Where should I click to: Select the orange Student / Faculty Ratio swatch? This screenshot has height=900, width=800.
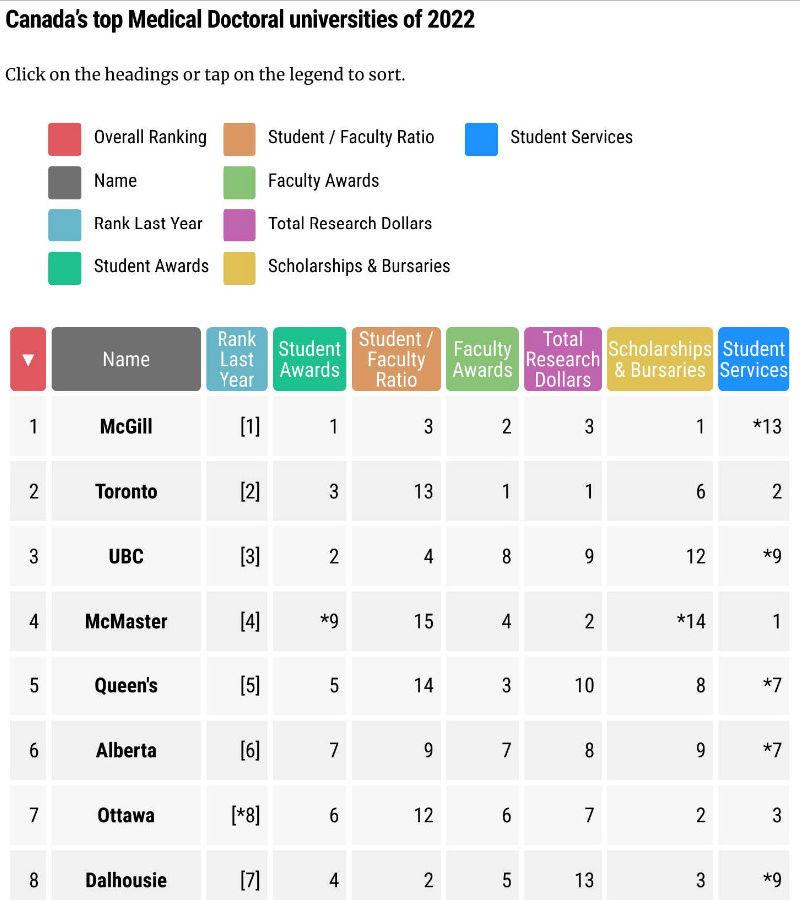click(239, 139)
